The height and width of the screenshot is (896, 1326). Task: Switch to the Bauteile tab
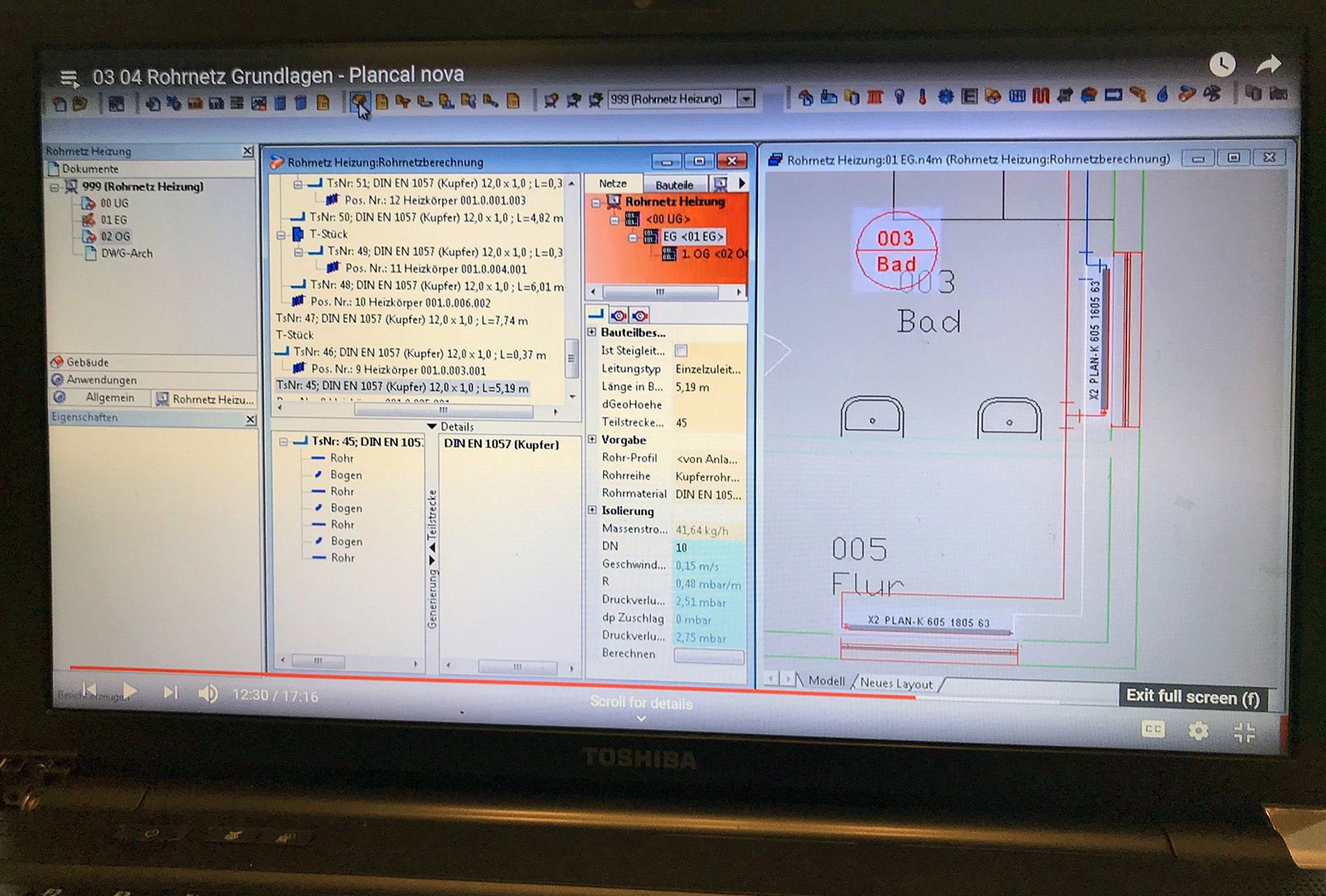click(674, 184)
